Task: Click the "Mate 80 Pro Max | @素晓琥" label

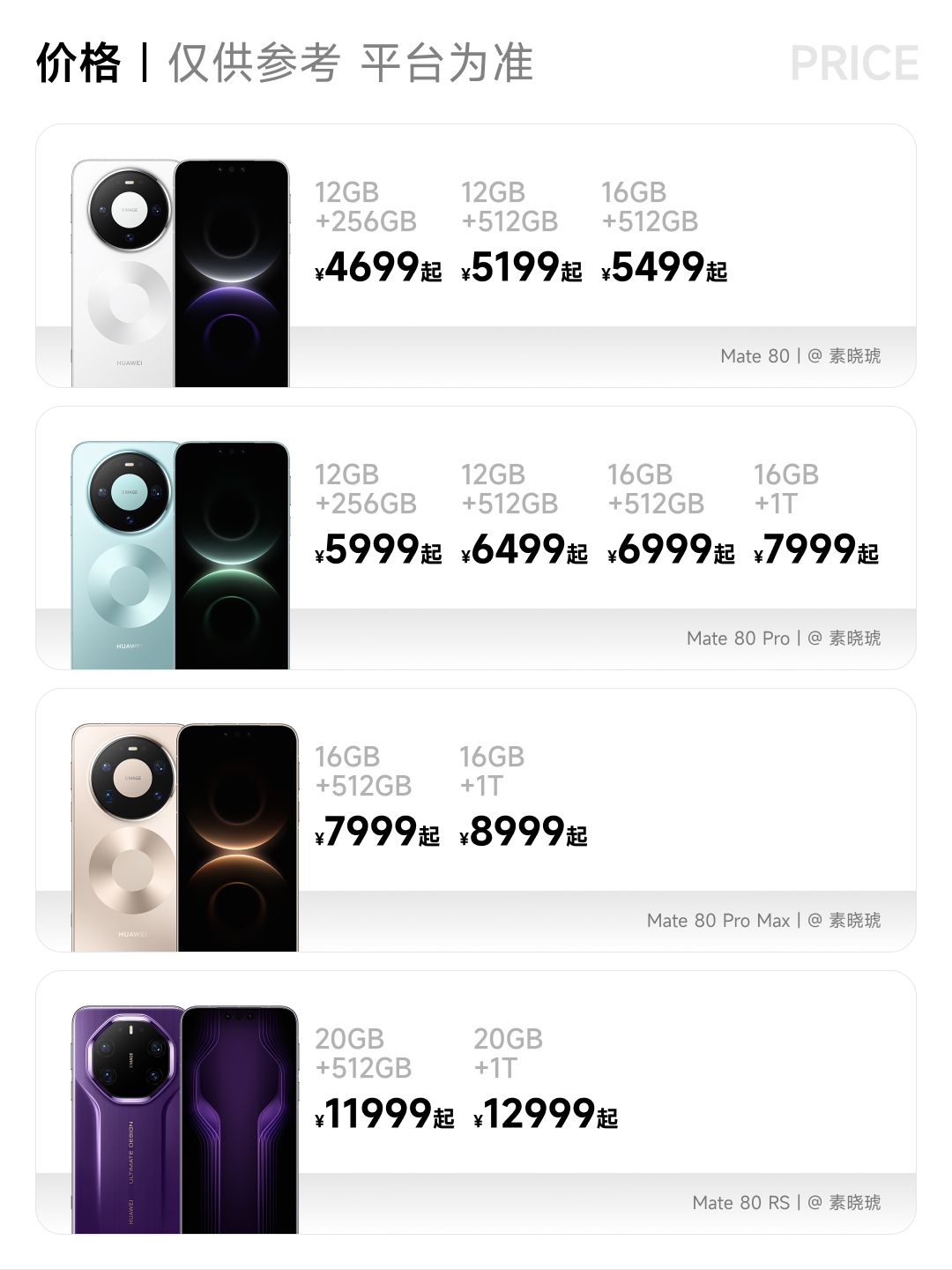Action: 763,921
